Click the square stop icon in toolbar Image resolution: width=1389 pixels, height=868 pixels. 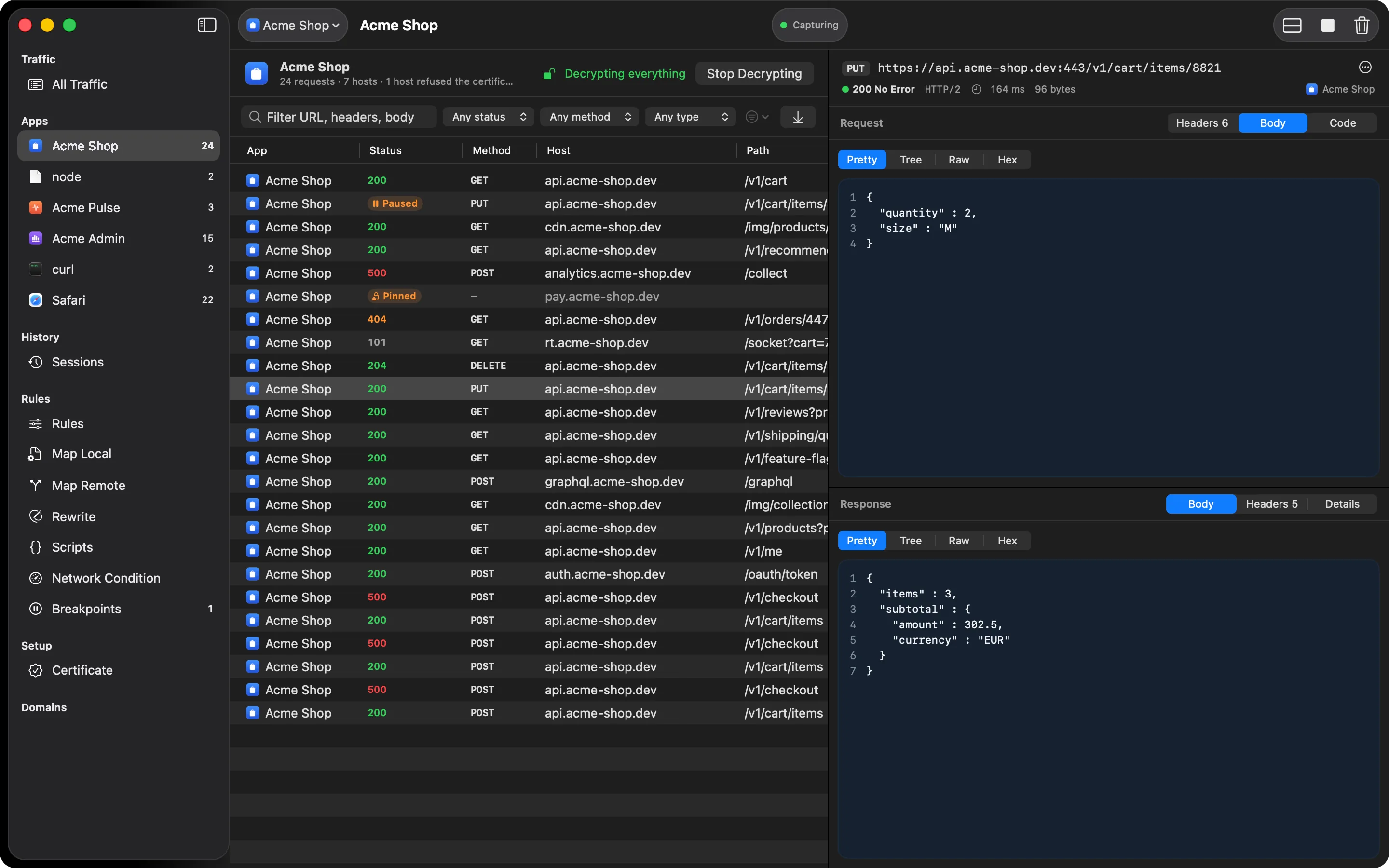pyautogui.click(x=1328, y=25)
